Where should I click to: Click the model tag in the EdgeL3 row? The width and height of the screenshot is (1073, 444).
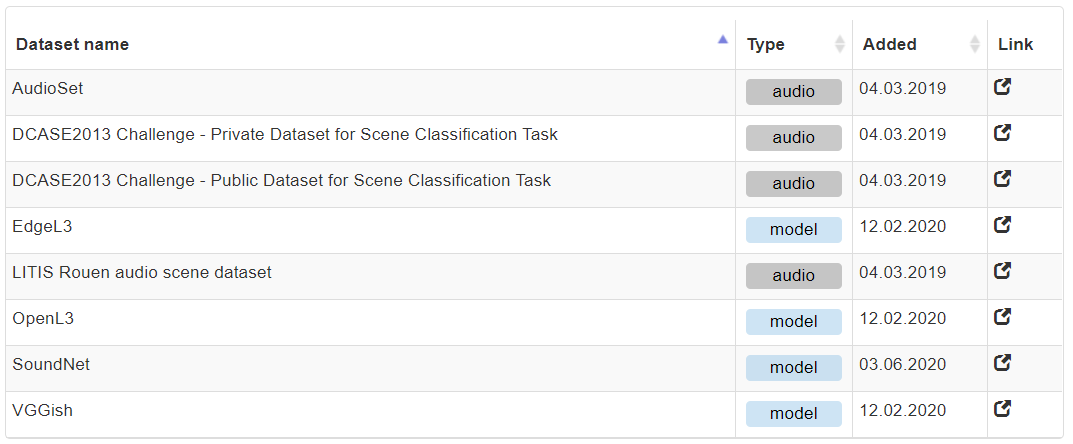pyautogui.click(x=794, y=230)
